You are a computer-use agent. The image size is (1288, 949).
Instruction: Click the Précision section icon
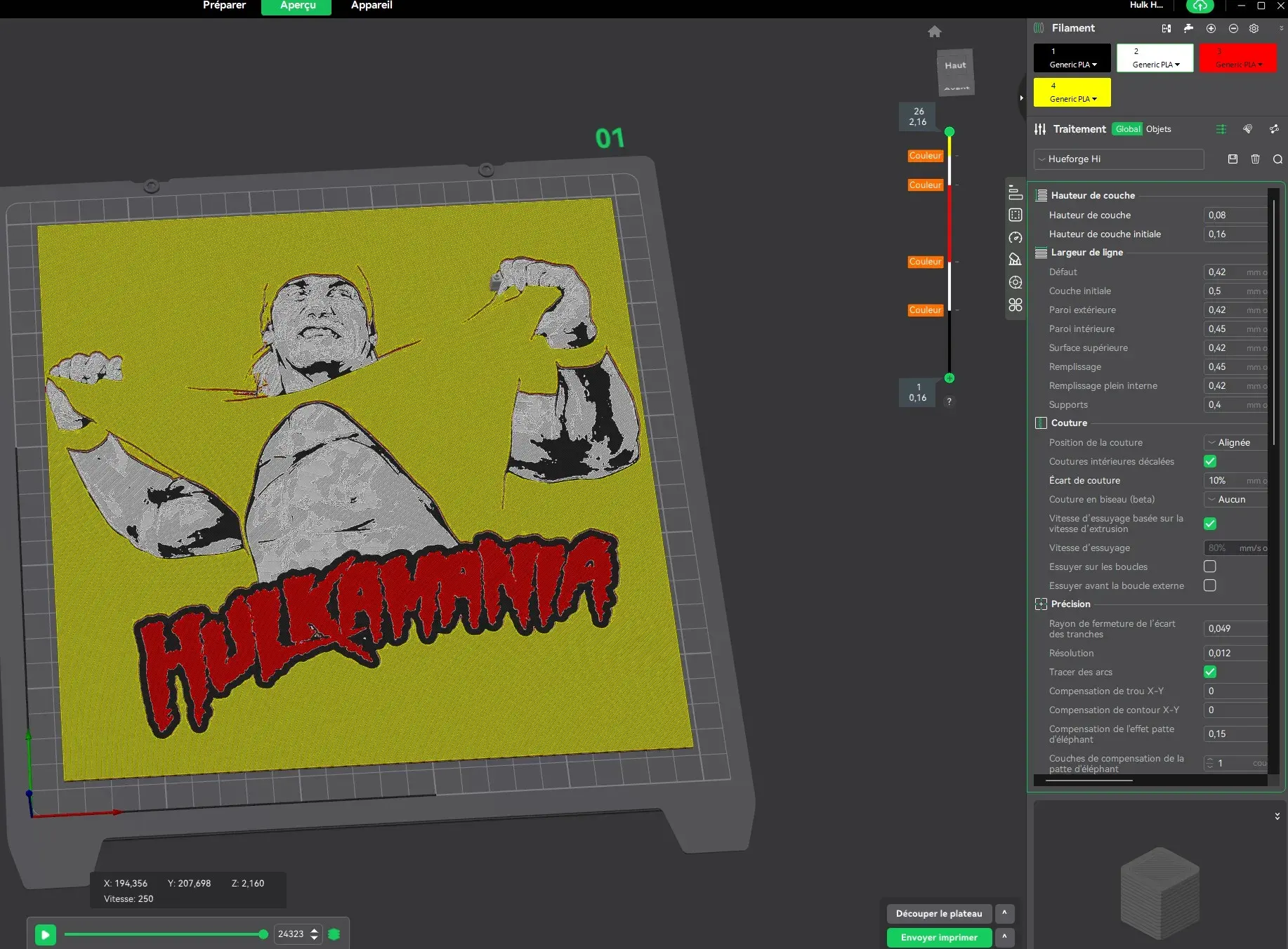[x=1041, y=604]
